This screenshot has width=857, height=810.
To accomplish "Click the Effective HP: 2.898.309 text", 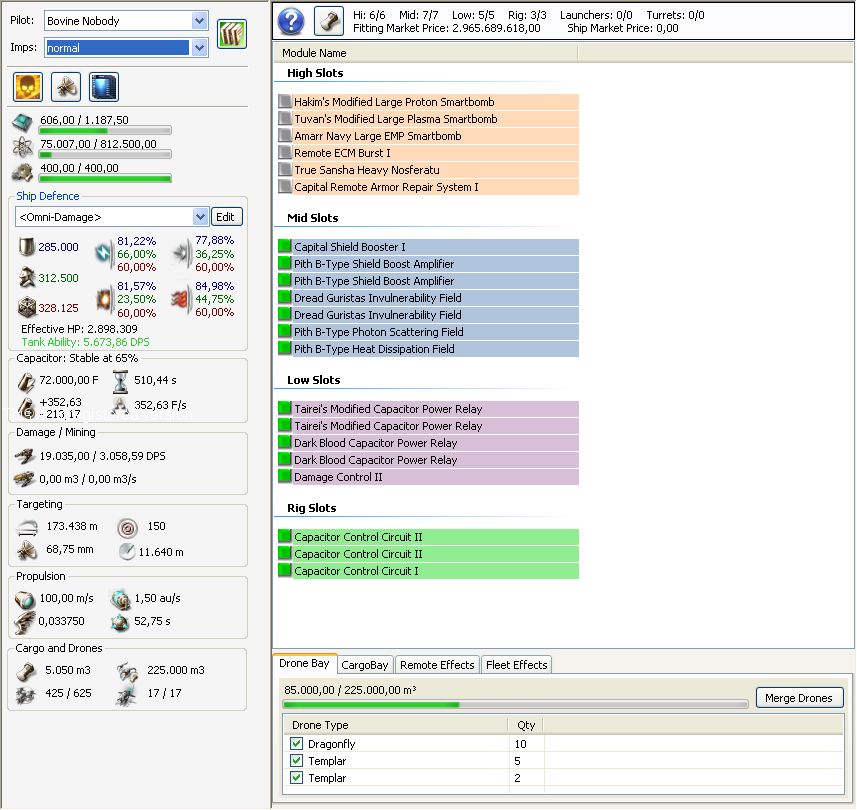I will click(x=79, y=329).
